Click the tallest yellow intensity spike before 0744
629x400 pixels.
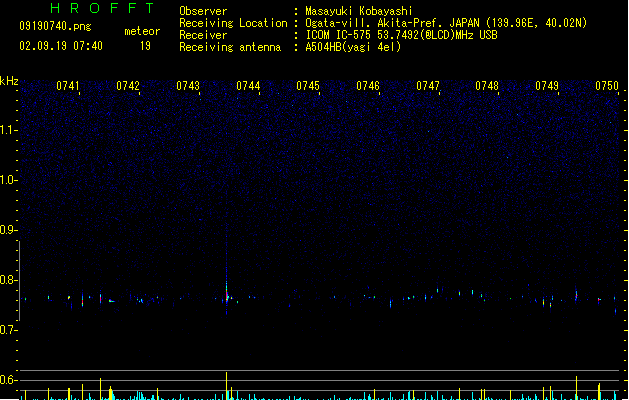tap(226, 386)
